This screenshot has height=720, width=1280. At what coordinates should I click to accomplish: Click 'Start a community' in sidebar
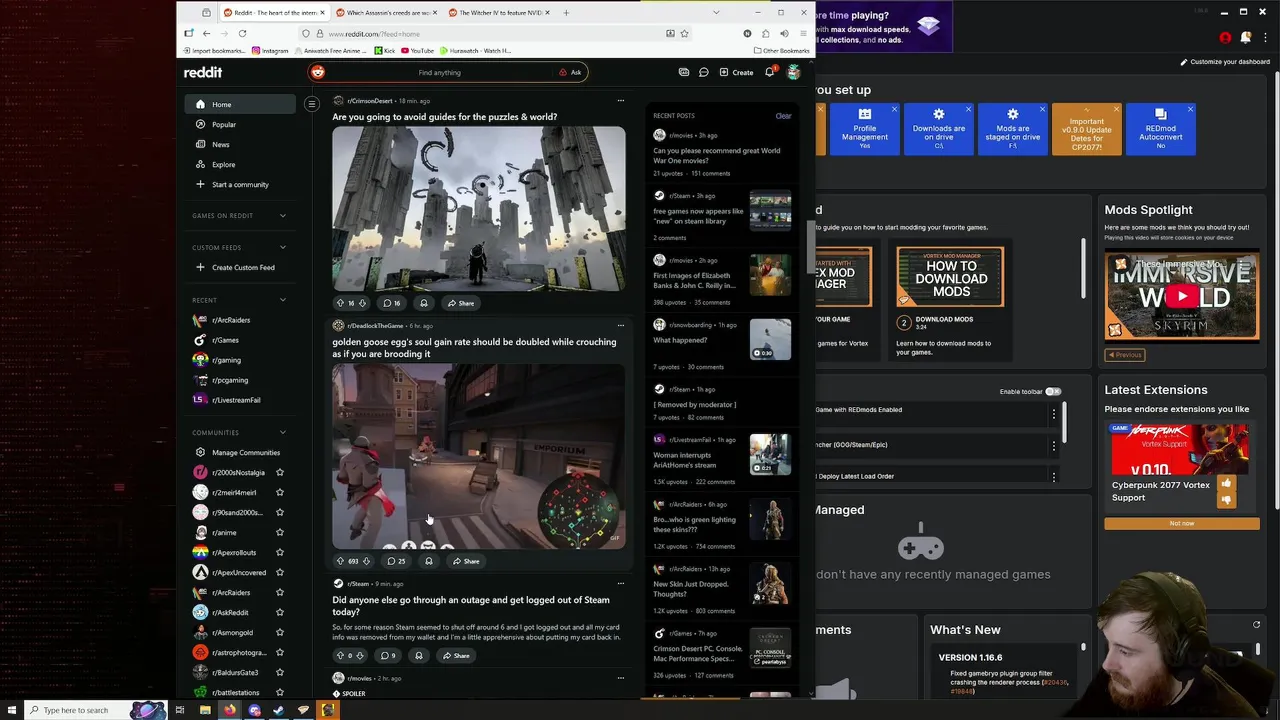pos(240,184)
